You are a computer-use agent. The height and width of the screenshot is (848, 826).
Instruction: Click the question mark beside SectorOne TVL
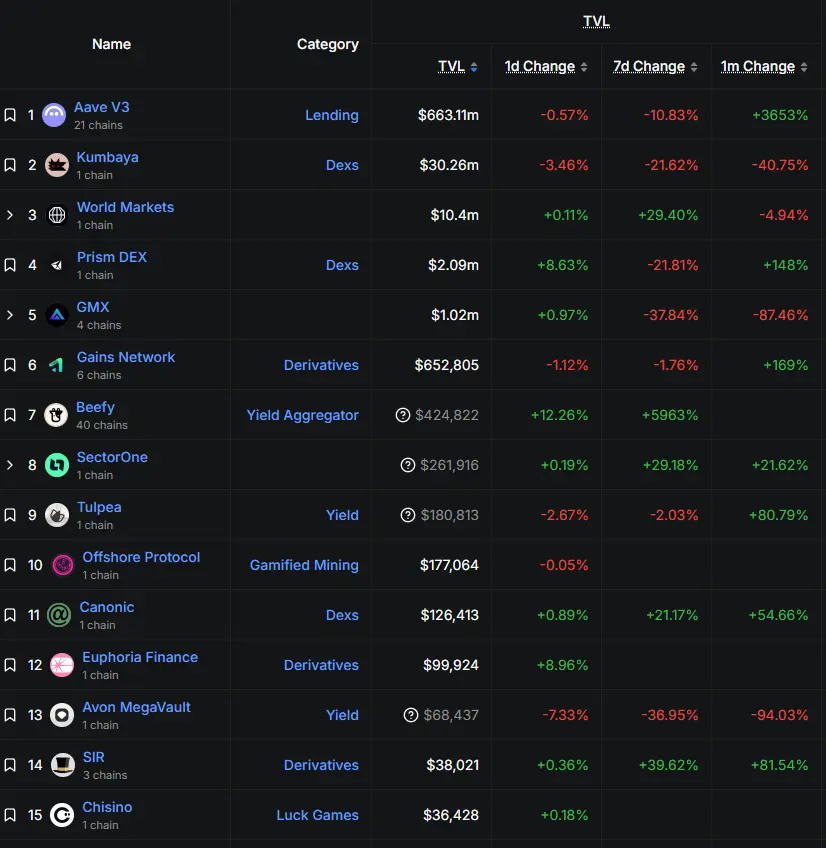coord(408,465)
